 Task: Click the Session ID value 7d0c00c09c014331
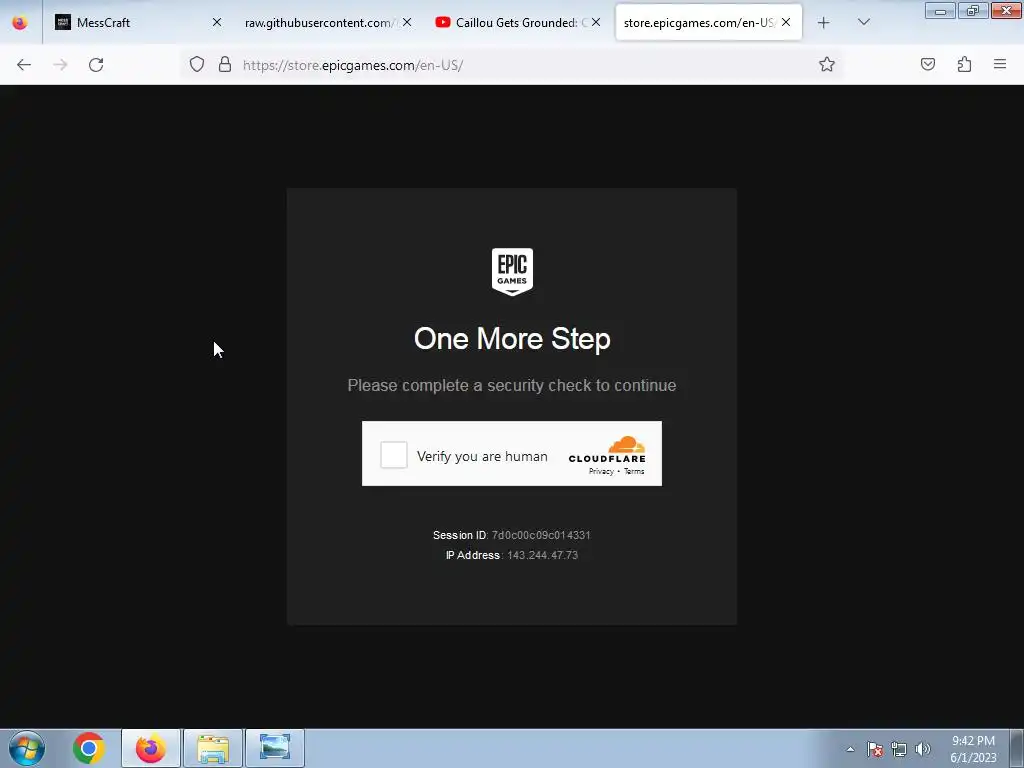[541, 535]
